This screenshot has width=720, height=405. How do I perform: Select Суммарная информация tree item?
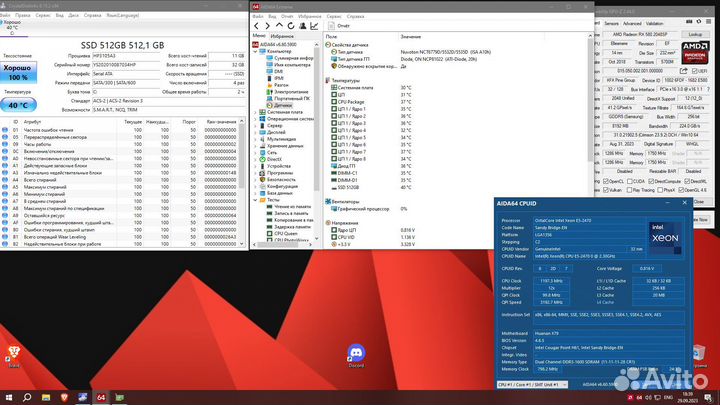click(x=289, y=58)
